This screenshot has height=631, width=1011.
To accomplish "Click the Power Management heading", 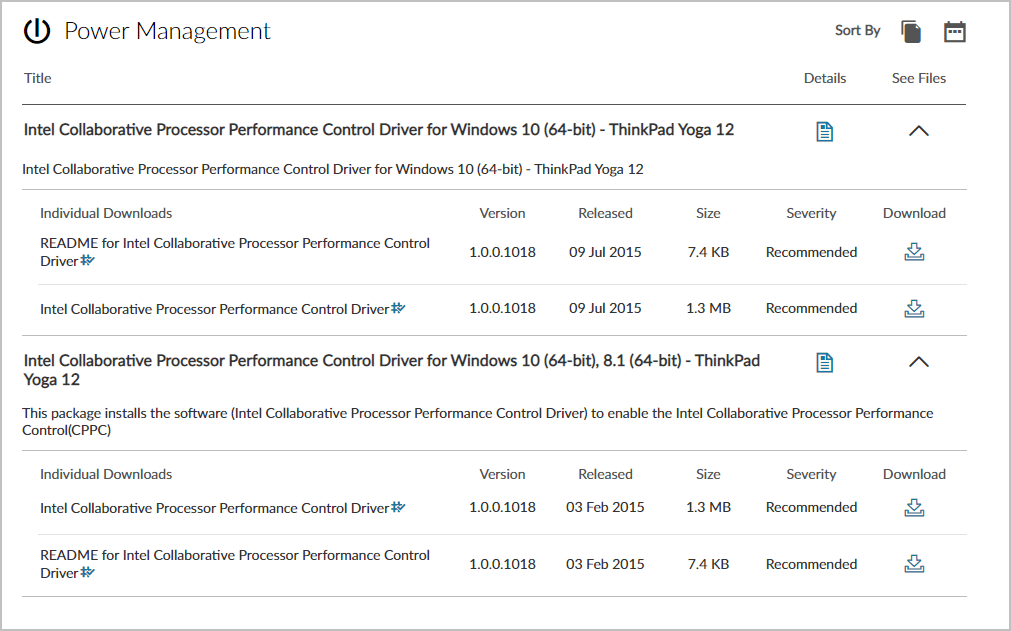I will (x=167, y=31).
